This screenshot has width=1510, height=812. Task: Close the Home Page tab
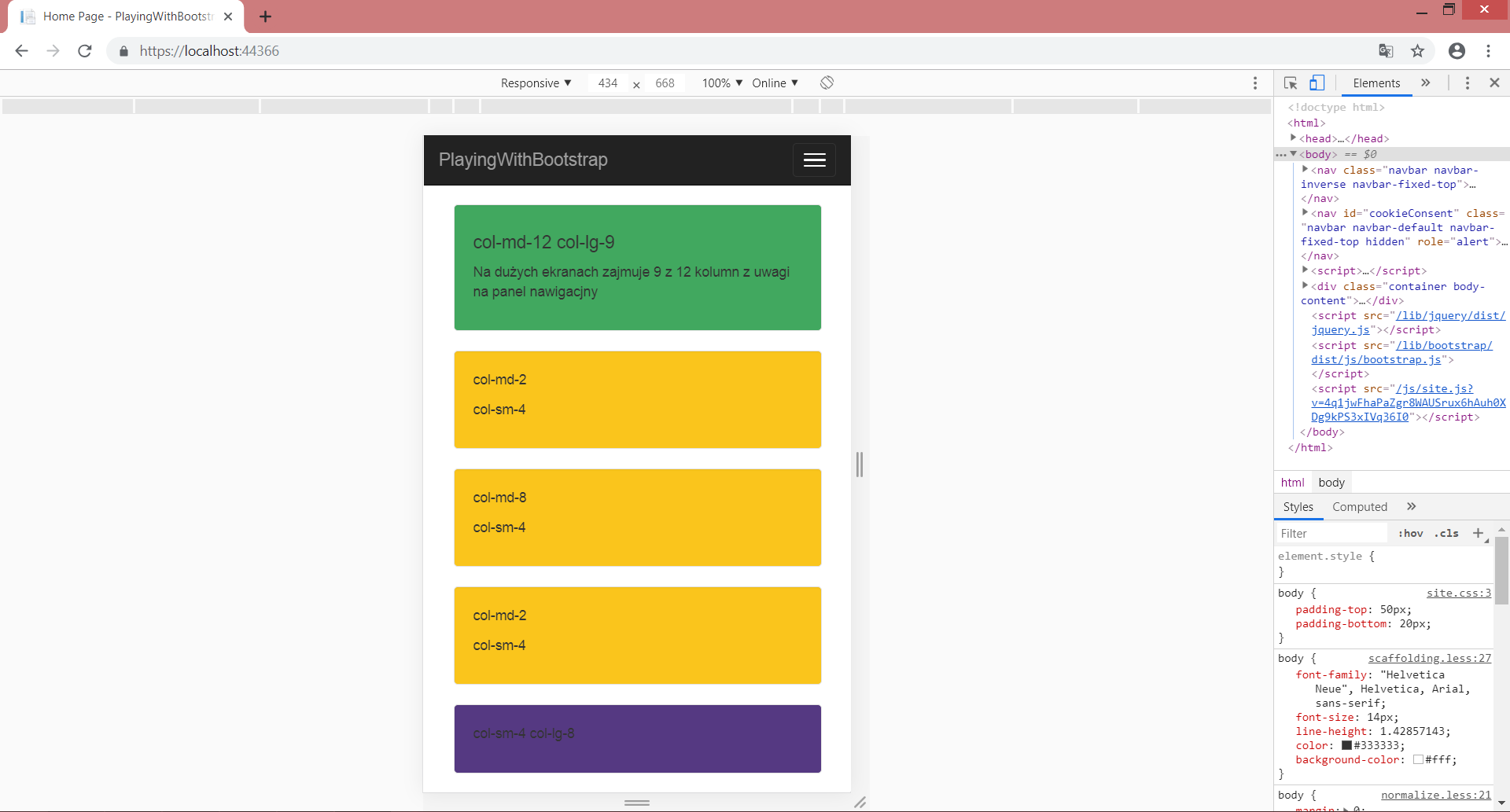point(228,17)
